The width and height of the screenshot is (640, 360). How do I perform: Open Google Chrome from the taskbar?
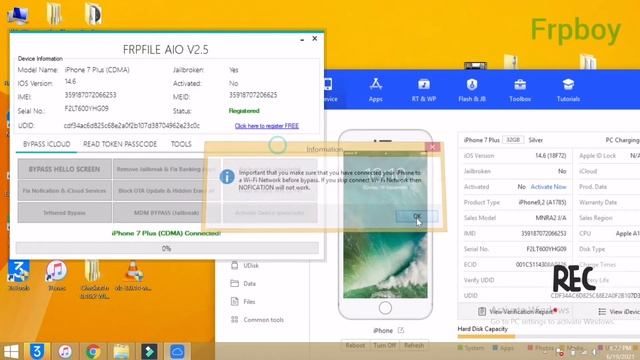coord(93,351)
